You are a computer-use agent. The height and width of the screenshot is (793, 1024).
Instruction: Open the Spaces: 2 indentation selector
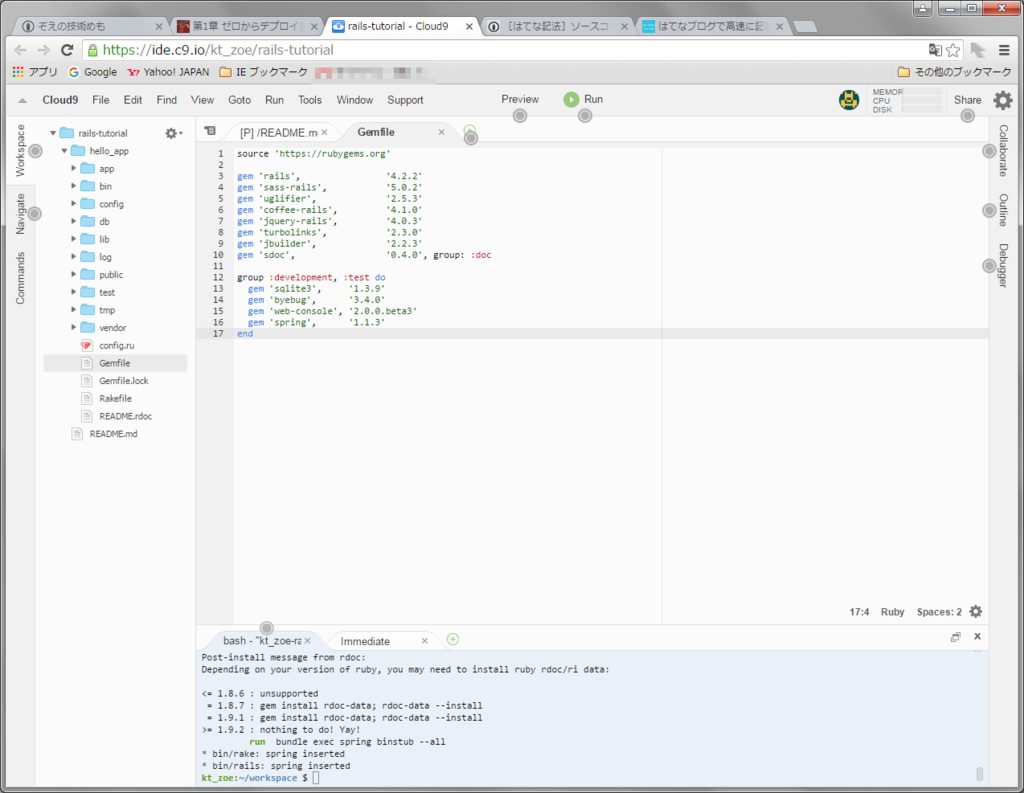(939, 612)
